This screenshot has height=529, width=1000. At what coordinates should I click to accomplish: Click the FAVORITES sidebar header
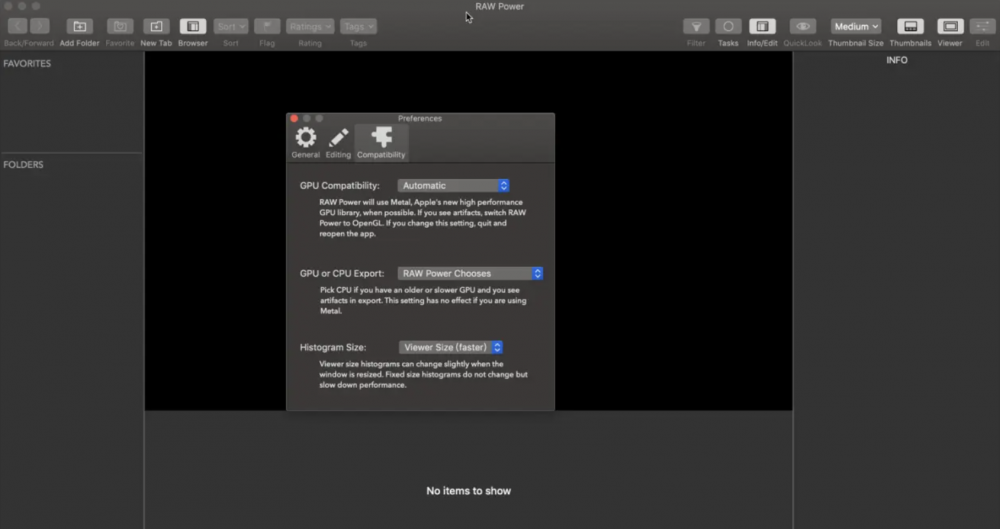tap(27, 64)
